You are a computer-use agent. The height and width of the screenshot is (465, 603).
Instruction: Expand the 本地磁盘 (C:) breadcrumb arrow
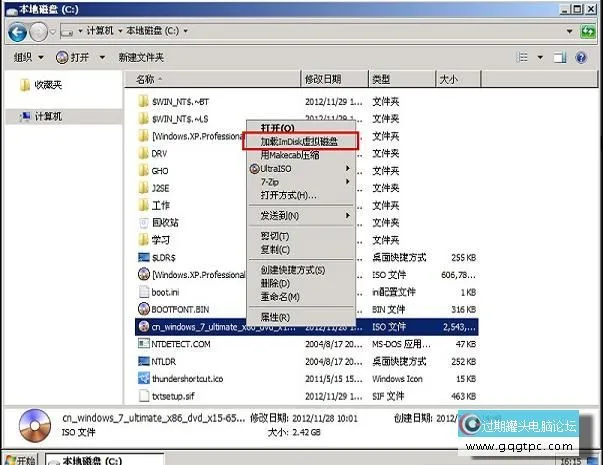pos(185,31)
